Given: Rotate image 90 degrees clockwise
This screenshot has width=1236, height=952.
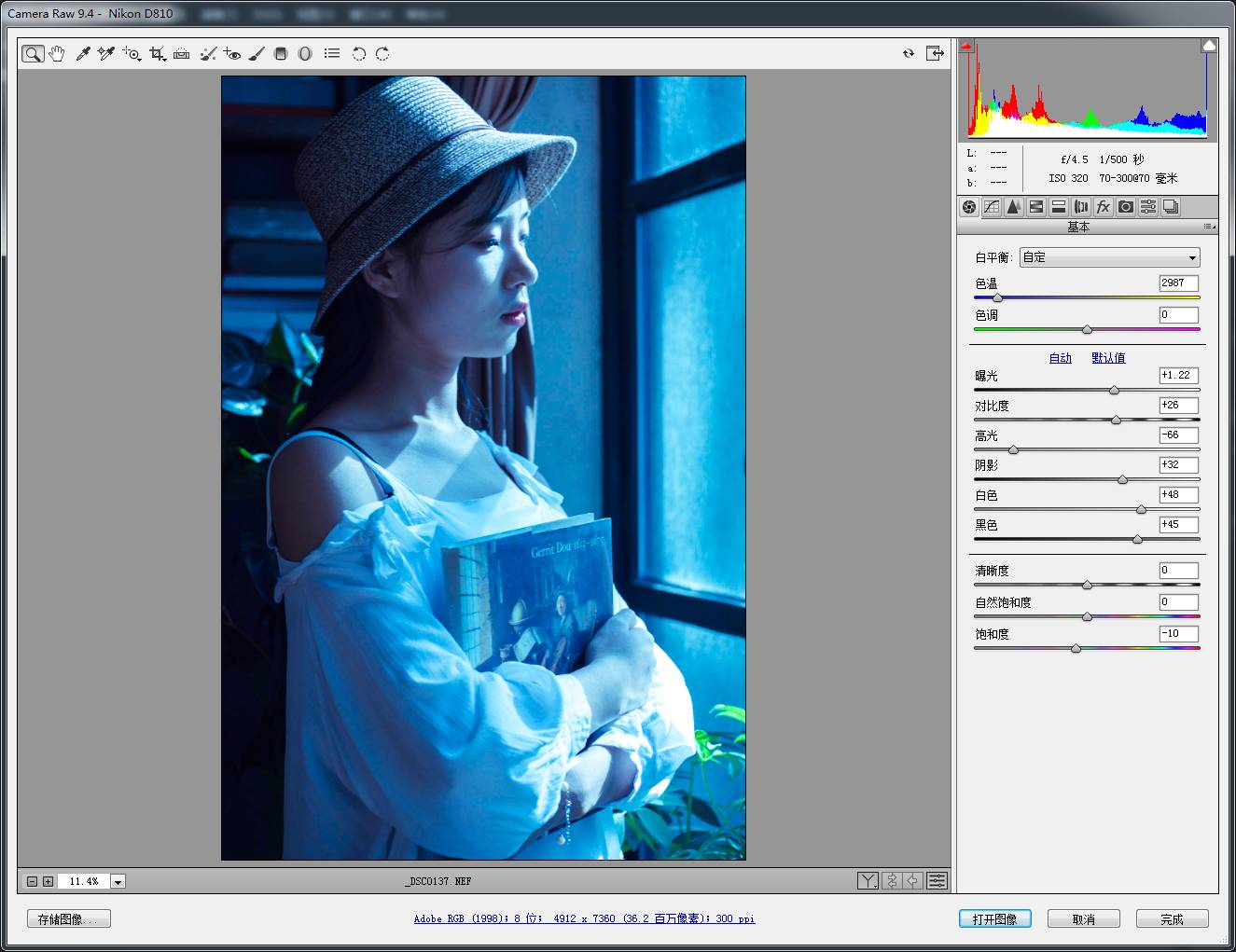Looking at the screenshot, I should [x=382, y=54].
